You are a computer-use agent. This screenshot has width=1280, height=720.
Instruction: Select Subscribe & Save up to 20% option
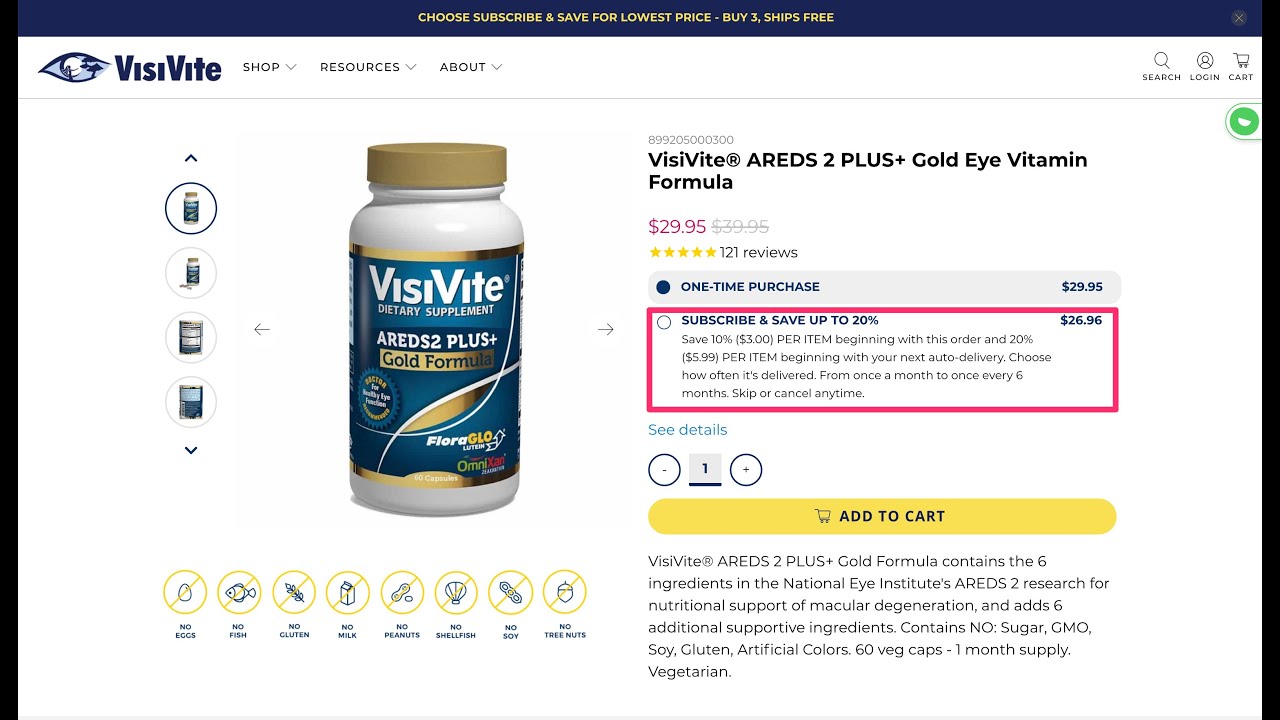click(x=884, y=360)
